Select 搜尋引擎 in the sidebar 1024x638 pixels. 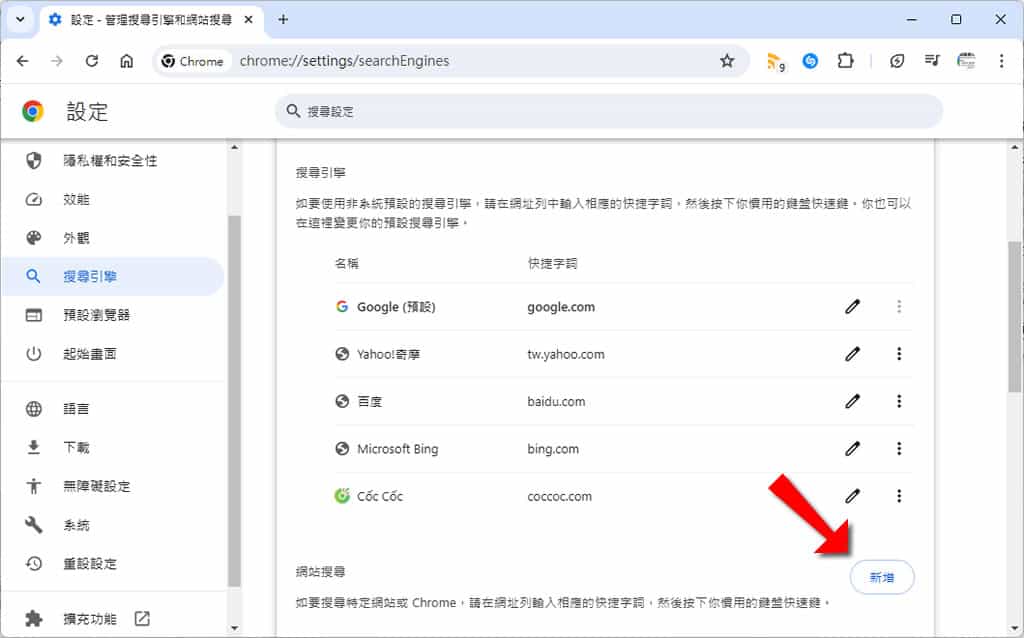tap(112, 276)
